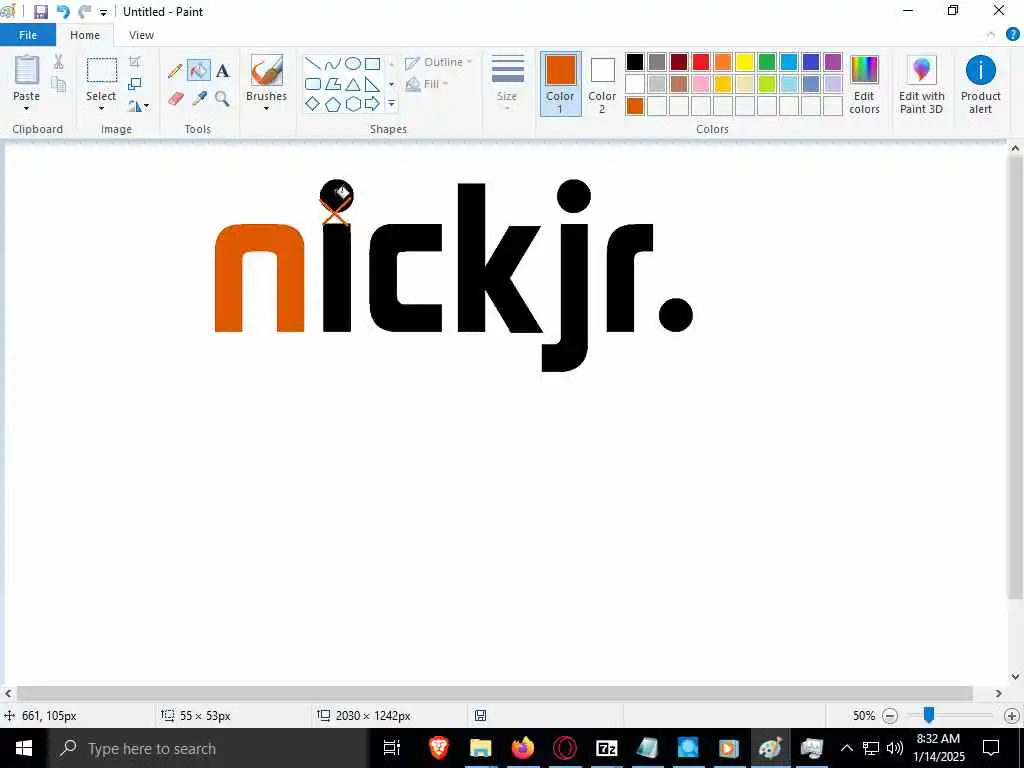Click the rectangular Select icon
Viewport: 1024px width, 768px height.
coord(102,70)
